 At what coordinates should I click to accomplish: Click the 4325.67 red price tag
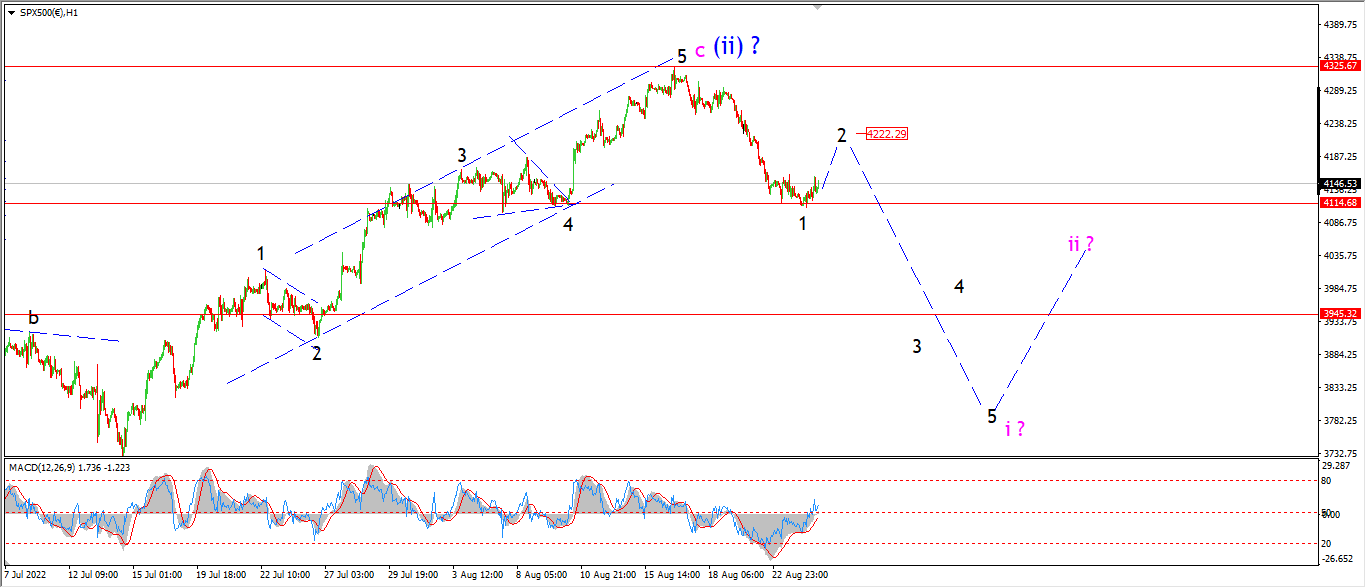(x=1340, y=65)
